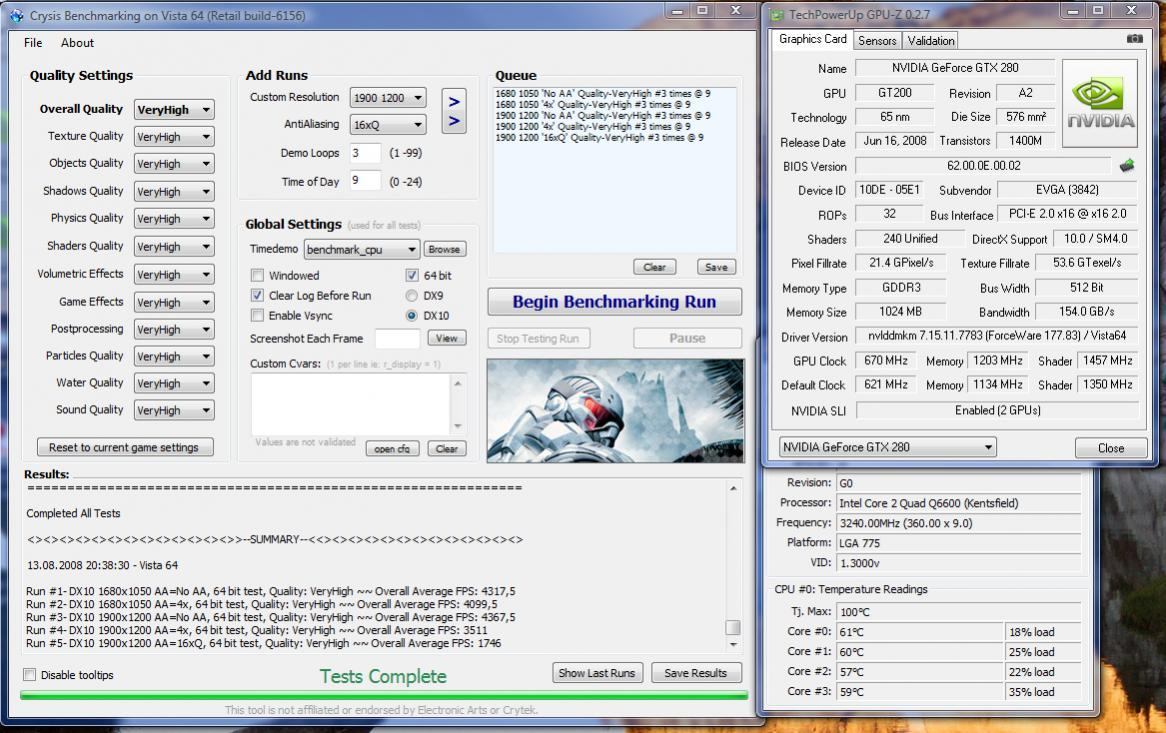
Task: Open the Sound Quality dropdown
Action: [174, 410]
